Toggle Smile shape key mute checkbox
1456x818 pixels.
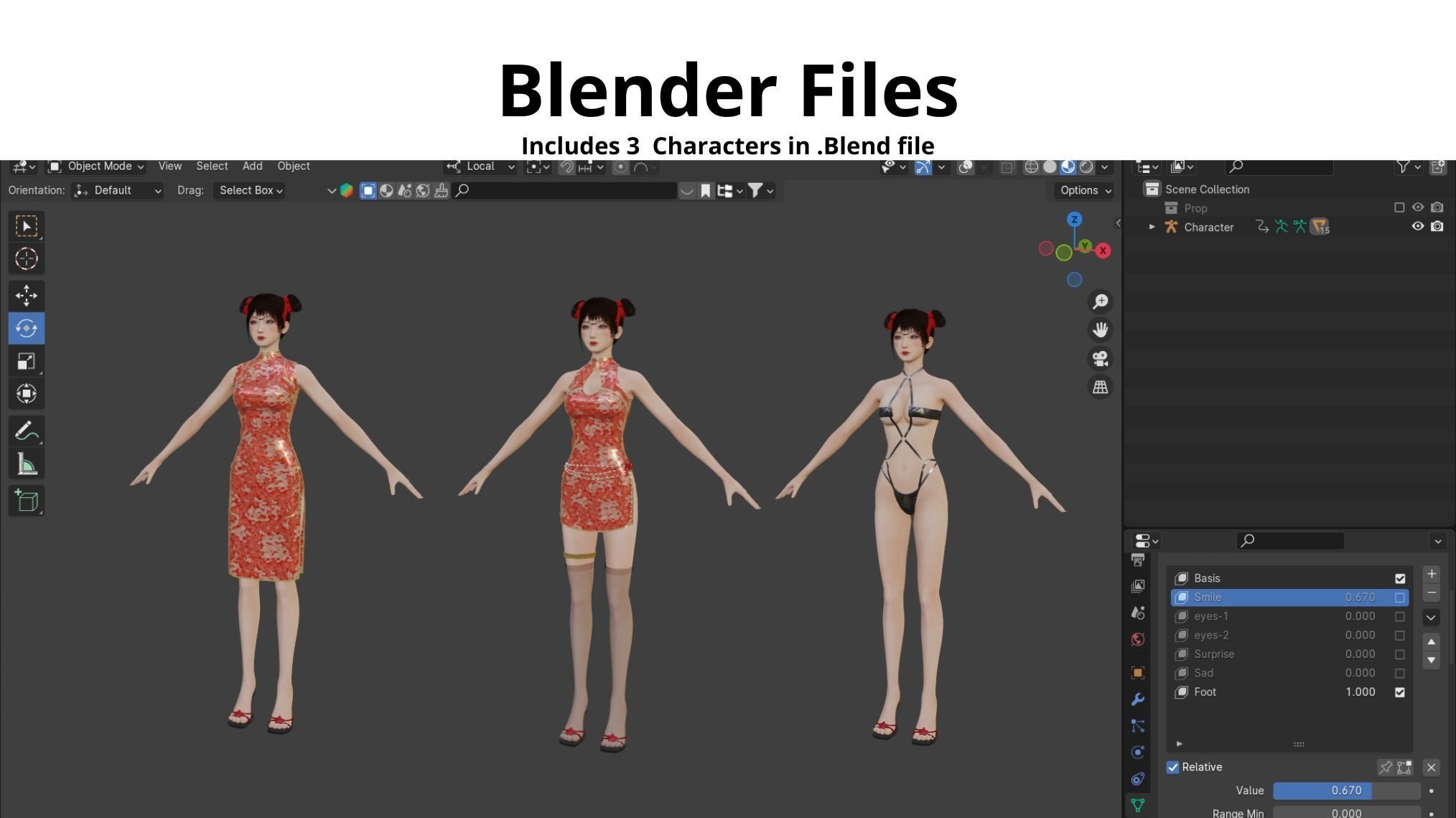click(x=1400, y=598)
